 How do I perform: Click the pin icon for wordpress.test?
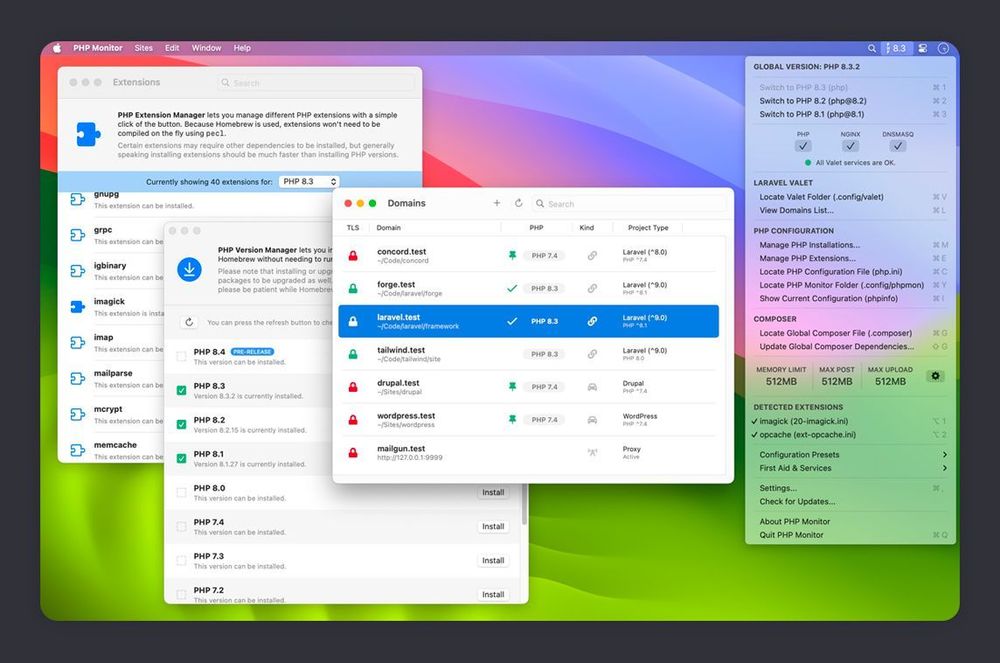512,419
